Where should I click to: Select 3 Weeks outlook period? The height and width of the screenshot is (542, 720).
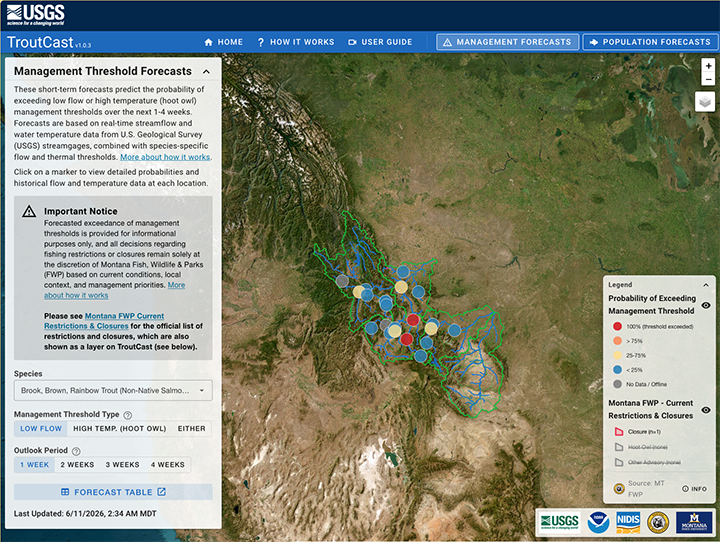pos(122,465)
